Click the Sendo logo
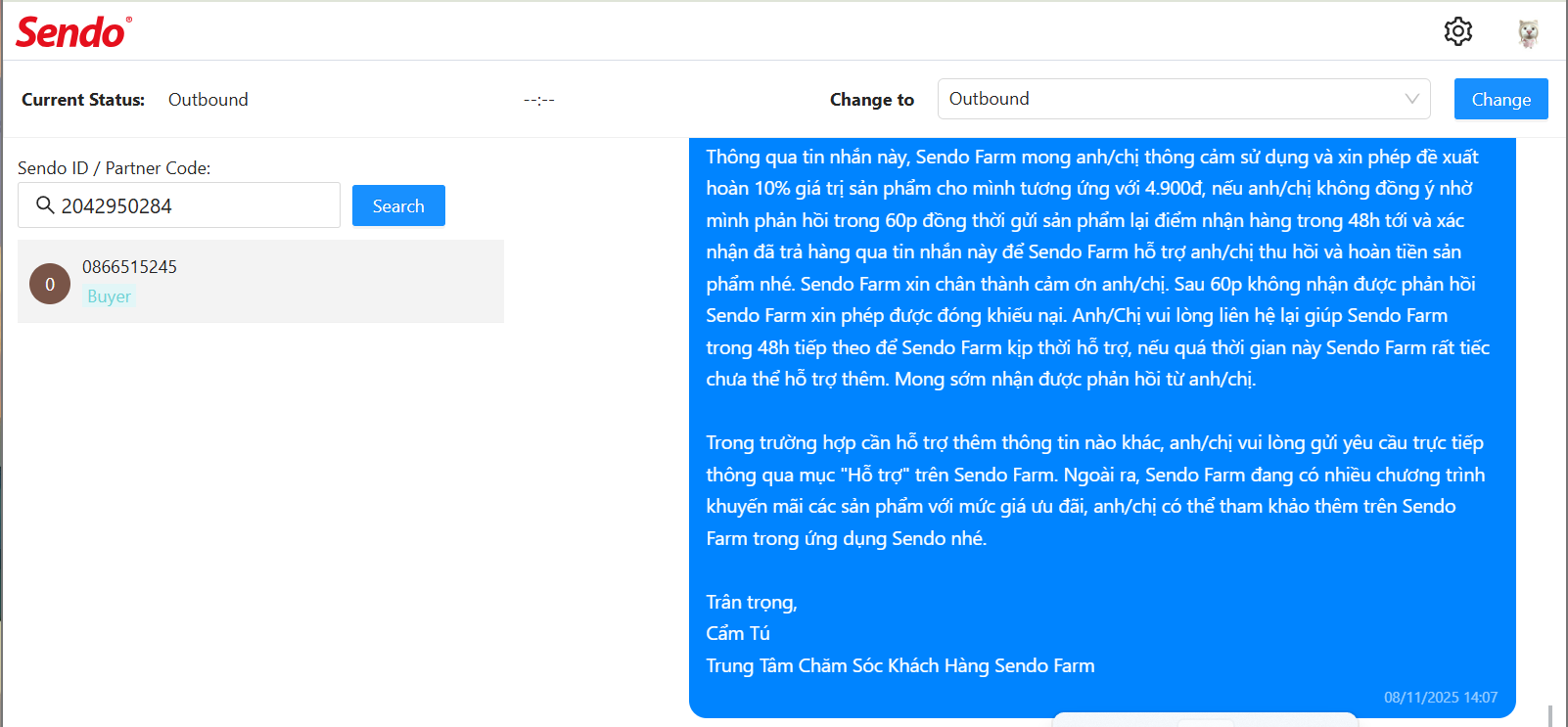The image size is (1568, 727). (x=74, y=32)
